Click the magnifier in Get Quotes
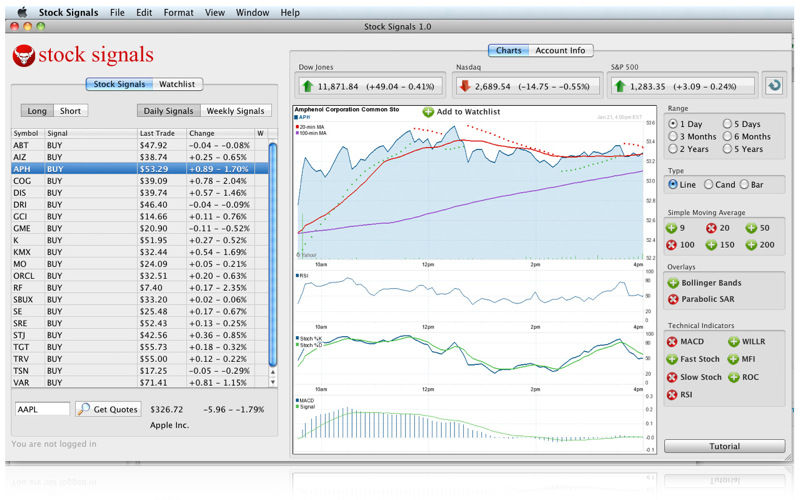This screenshot has width=800, height=500. coord(84,409)
